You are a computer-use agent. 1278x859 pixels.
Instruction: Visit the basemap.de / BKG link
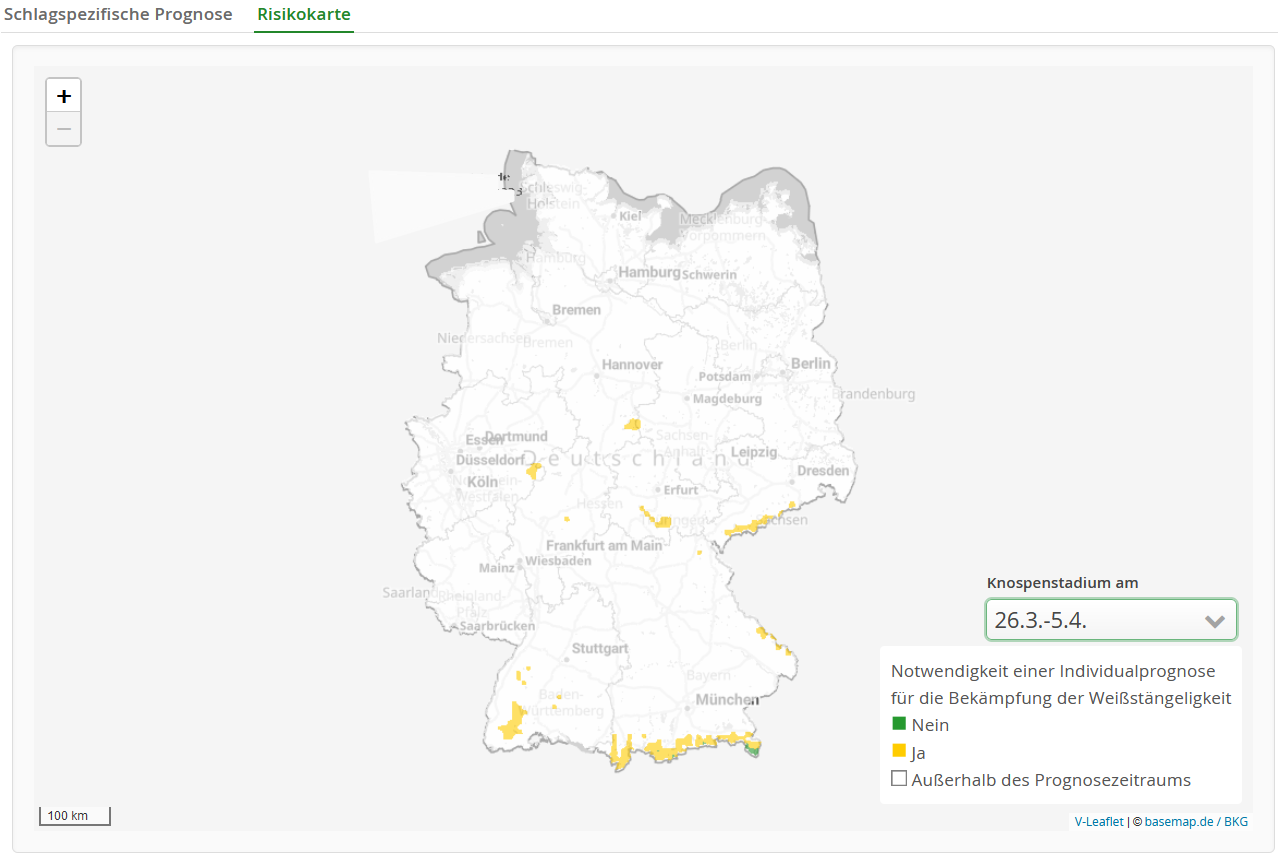click(x=1196, y=821)
